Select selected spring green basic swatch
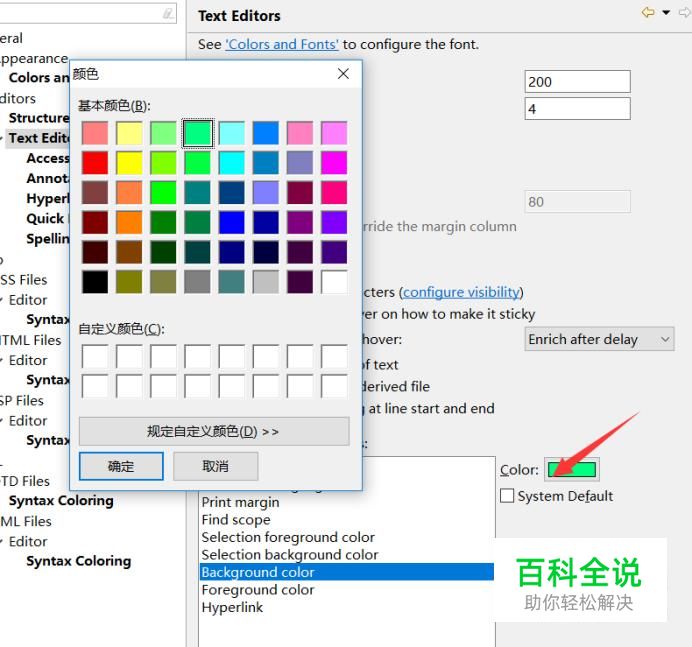 pyautogui.click(x=198, y=133)
